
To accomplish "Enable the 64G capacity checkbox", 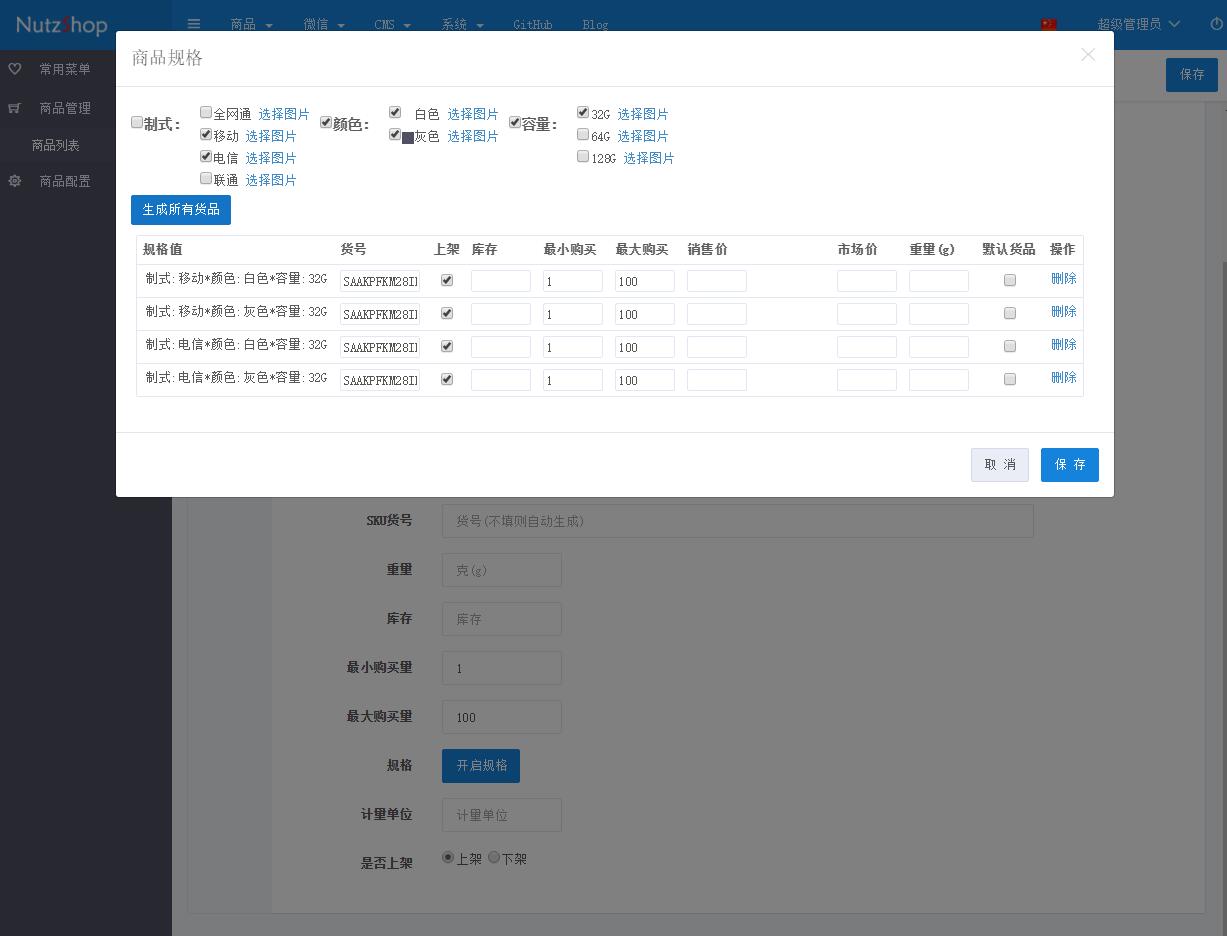I will [x=583, y=135].
